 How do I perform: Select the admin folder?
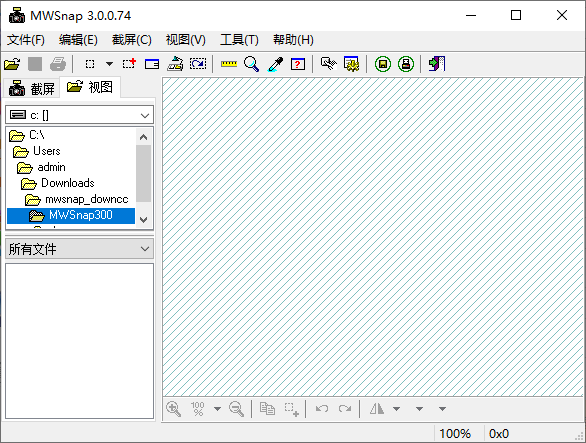pyautogui.click(x=41, y=167)
